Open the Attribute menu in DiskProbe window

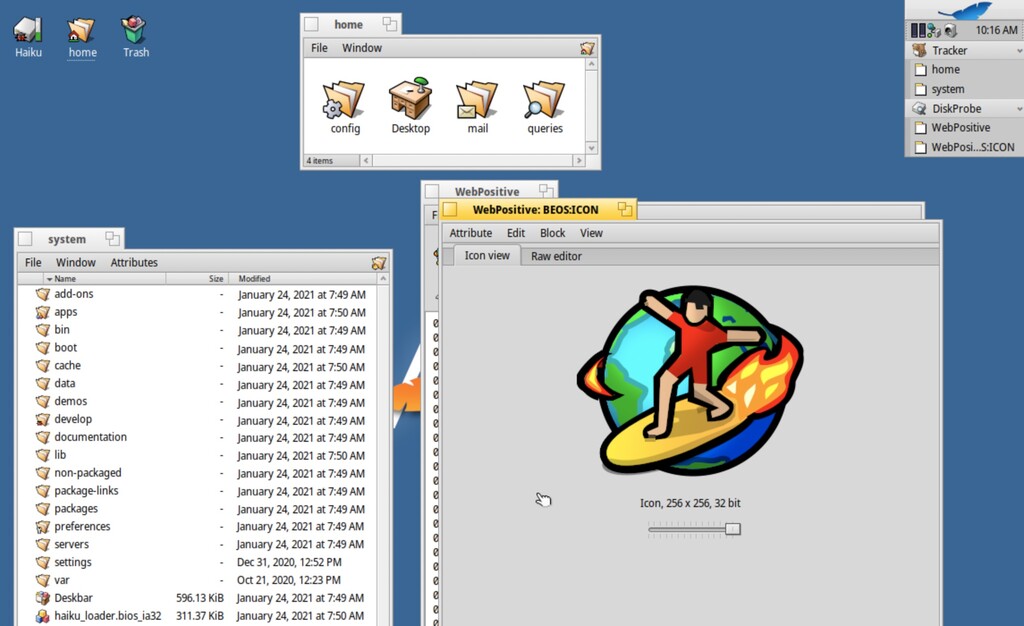point(470,233)
